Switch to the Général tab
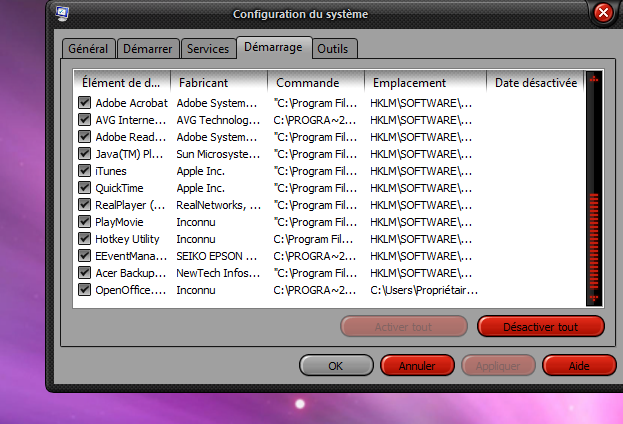The image size is (623, 424). click(x=88, y=49)
